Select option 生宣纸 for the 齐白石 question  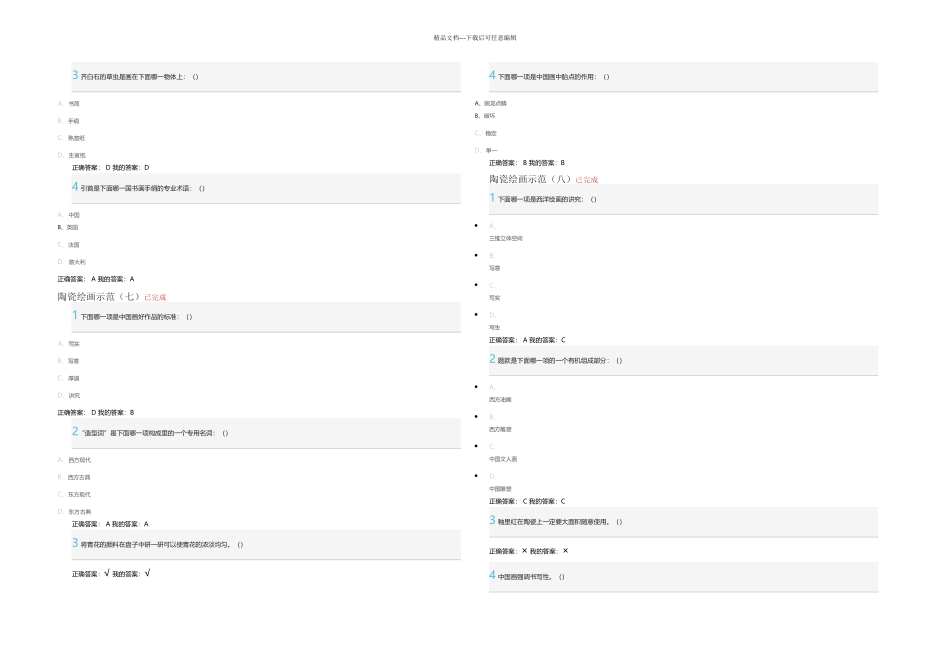coord(77,155)
